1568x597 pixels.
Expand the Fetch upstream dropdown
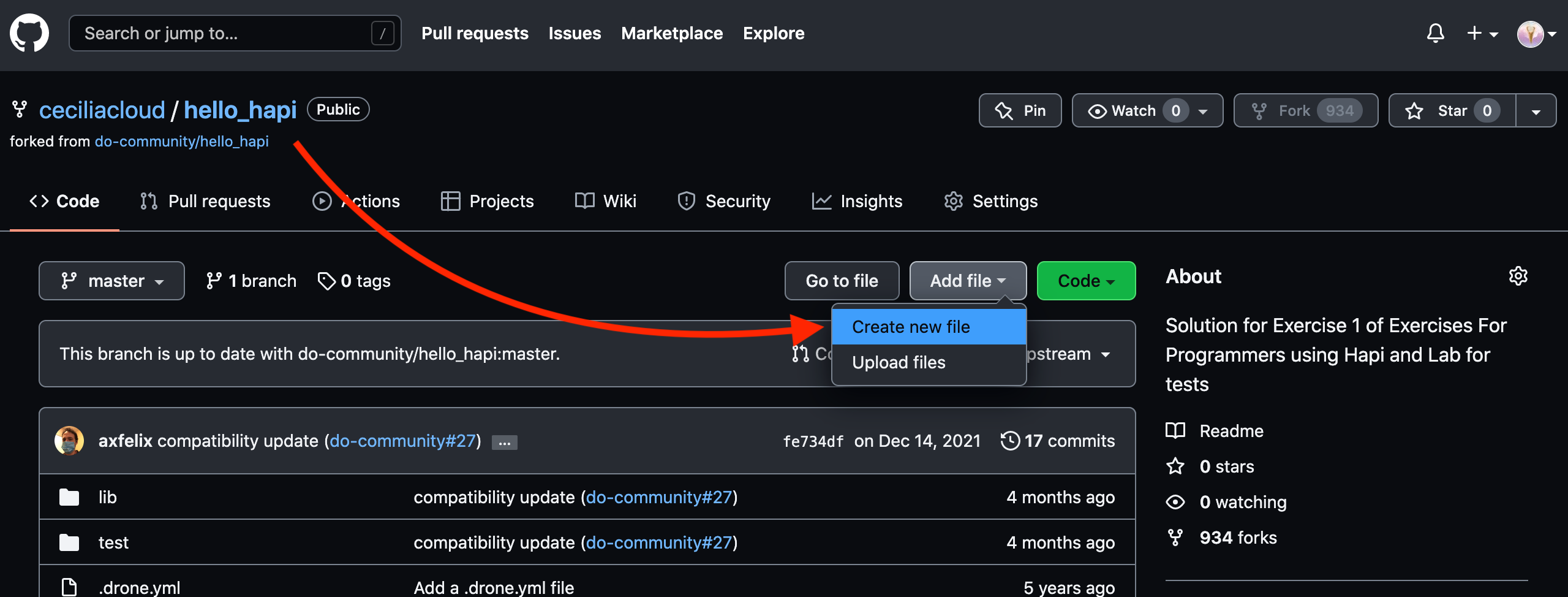tap(1070, 354)
